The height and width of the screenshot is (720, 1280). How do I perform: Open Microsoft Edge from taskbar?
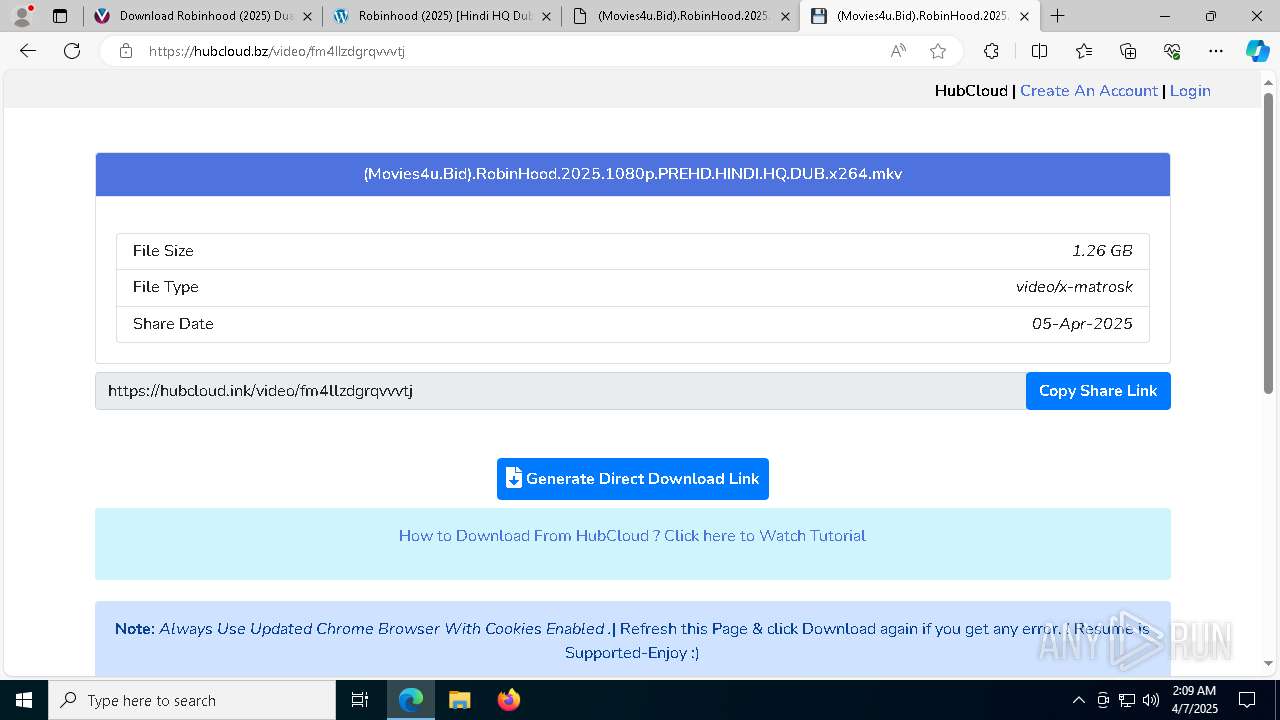coord(411,700)
